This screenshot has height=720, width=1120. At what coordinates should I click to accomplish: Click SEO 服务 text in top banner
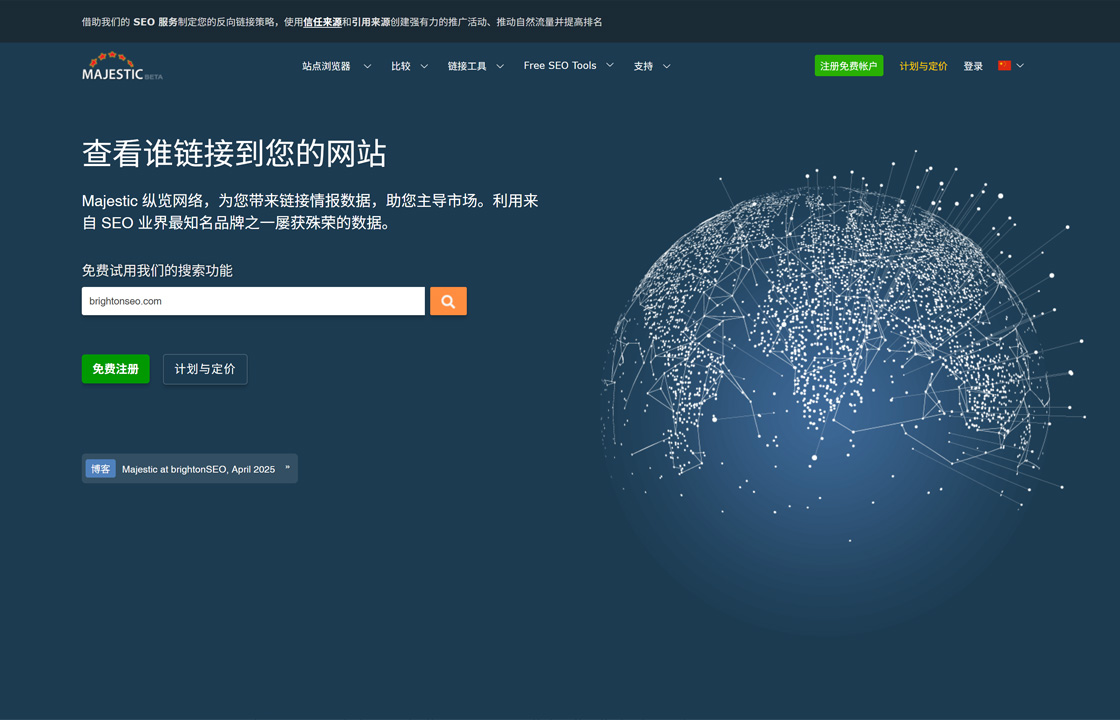[155, 22]
